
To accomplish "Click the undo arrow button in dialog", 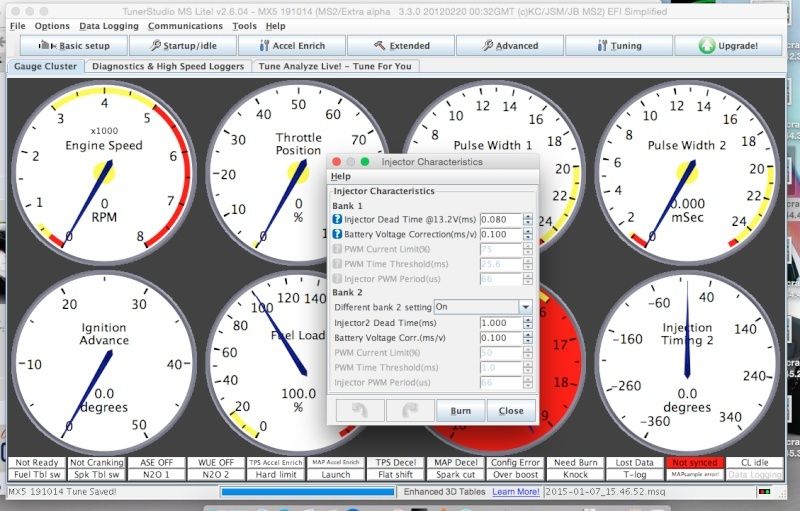I will point(360,411).
